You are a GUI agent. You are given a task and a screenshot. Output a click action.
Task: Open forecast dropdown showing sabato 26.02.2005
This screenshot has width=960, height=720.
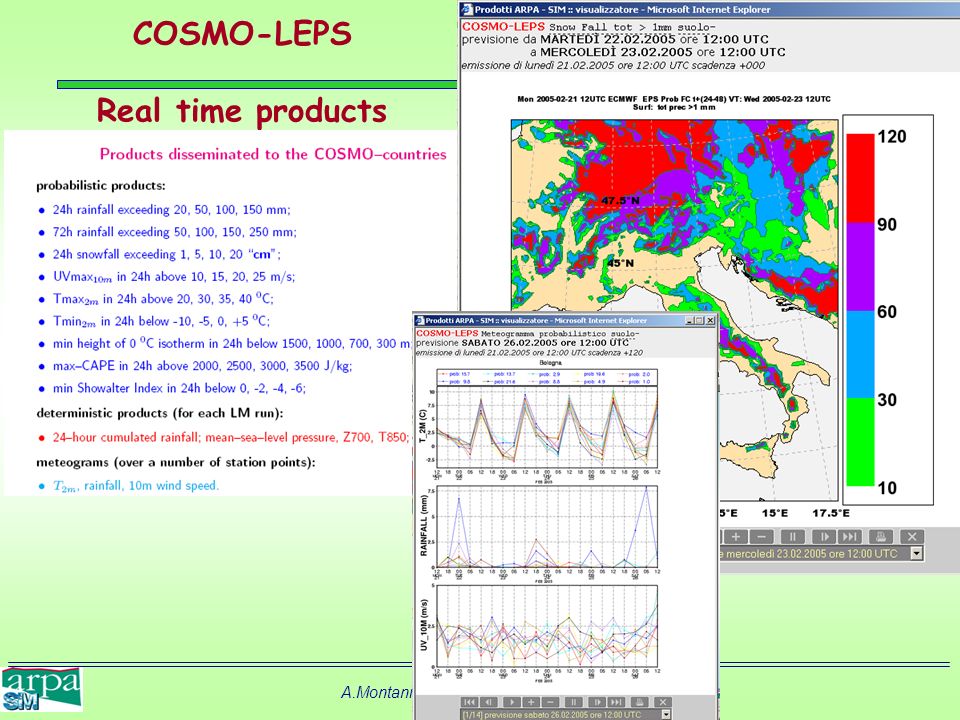pos(666,714)
